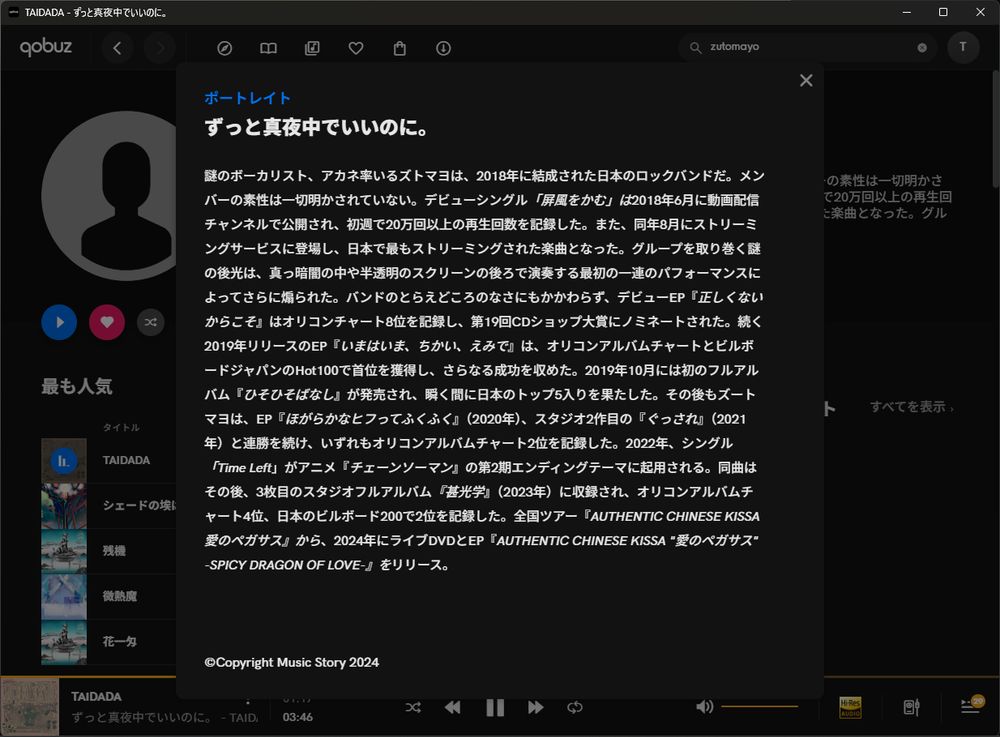Open Purchases shopping bag icon
This screenshot has height=737, width=1000.
click(x=400, y=48)
